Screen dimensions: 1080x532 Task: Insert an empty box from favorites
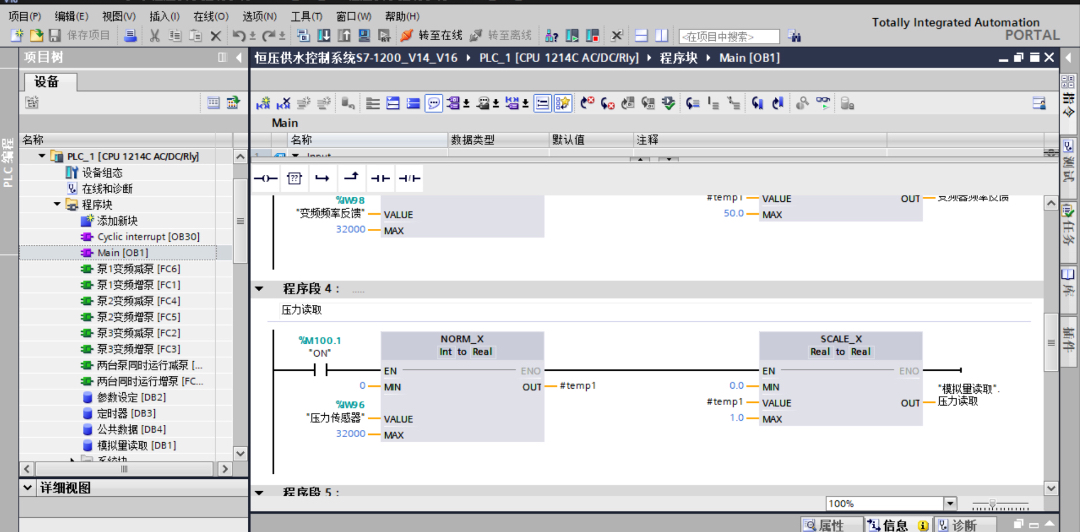click(x=294, y=178)
